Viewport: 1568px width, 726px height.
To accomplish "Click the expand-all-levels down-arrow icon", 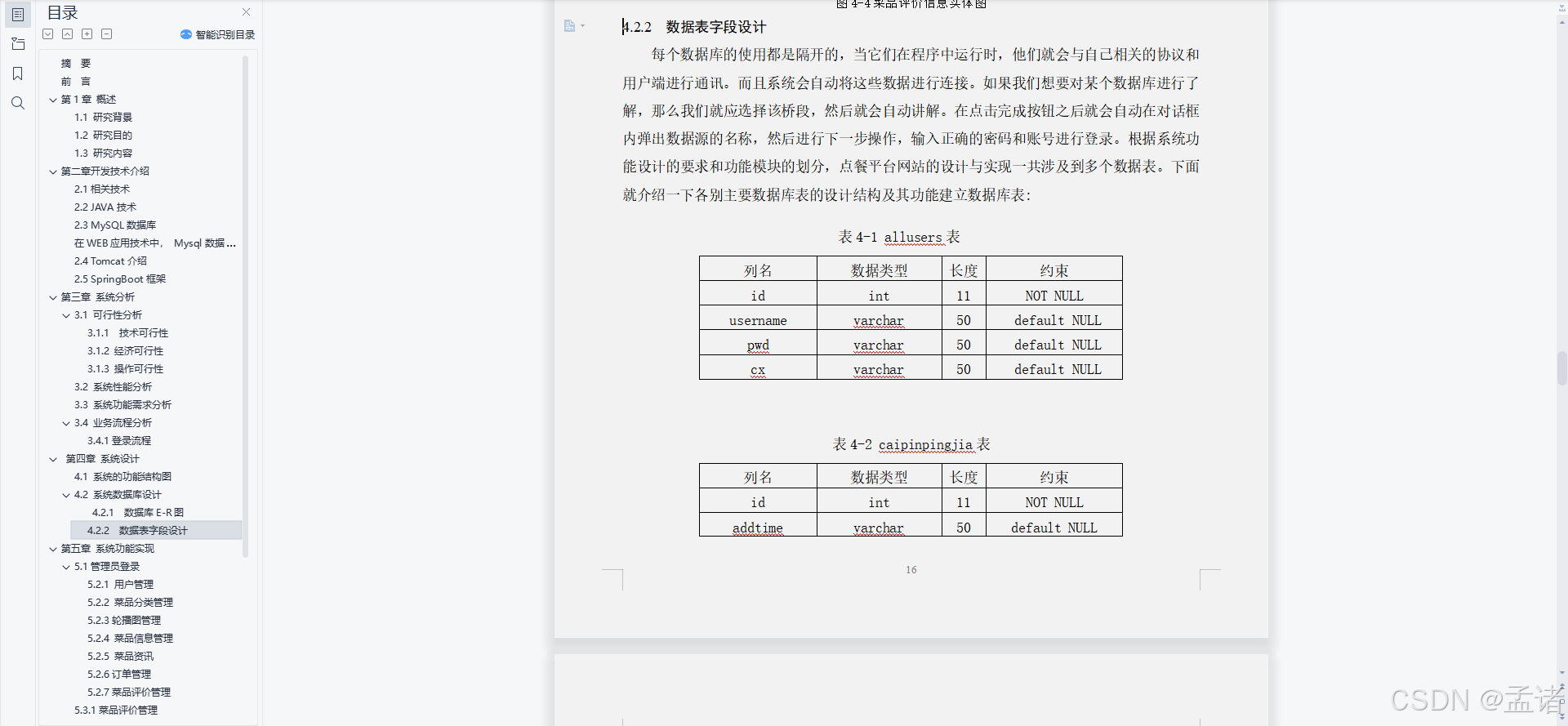I will coord(48,34).
